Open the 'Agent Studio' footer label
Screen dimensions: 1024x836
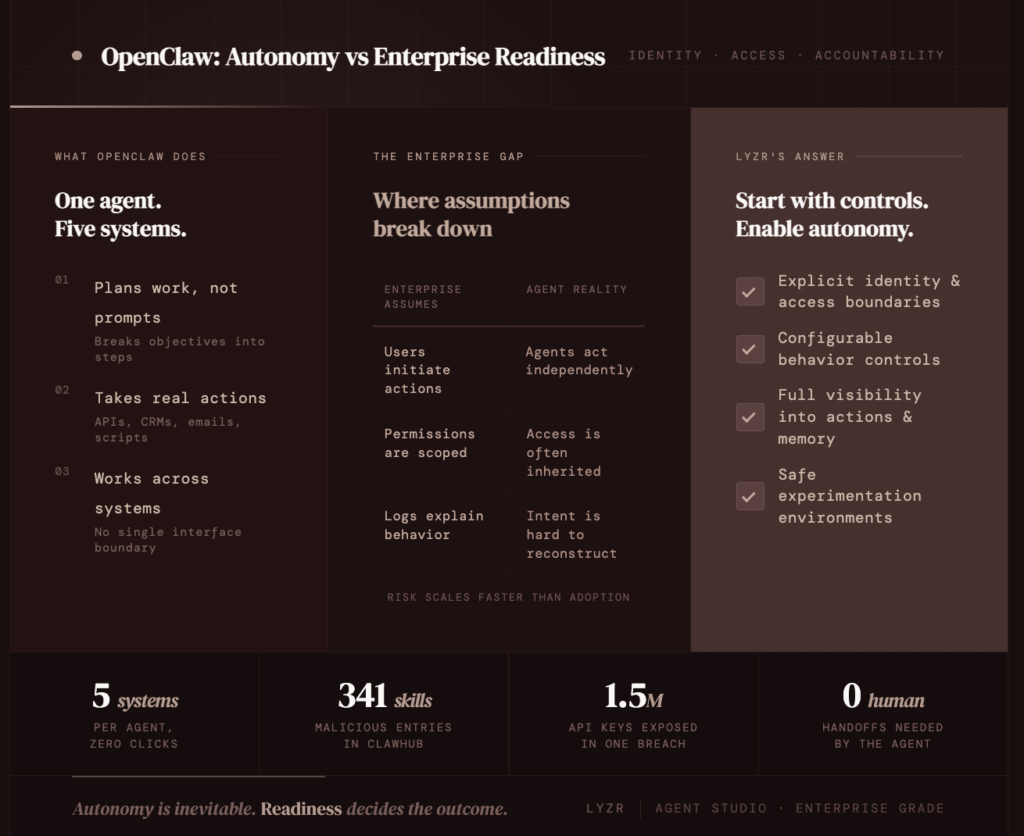click(711, 808)
